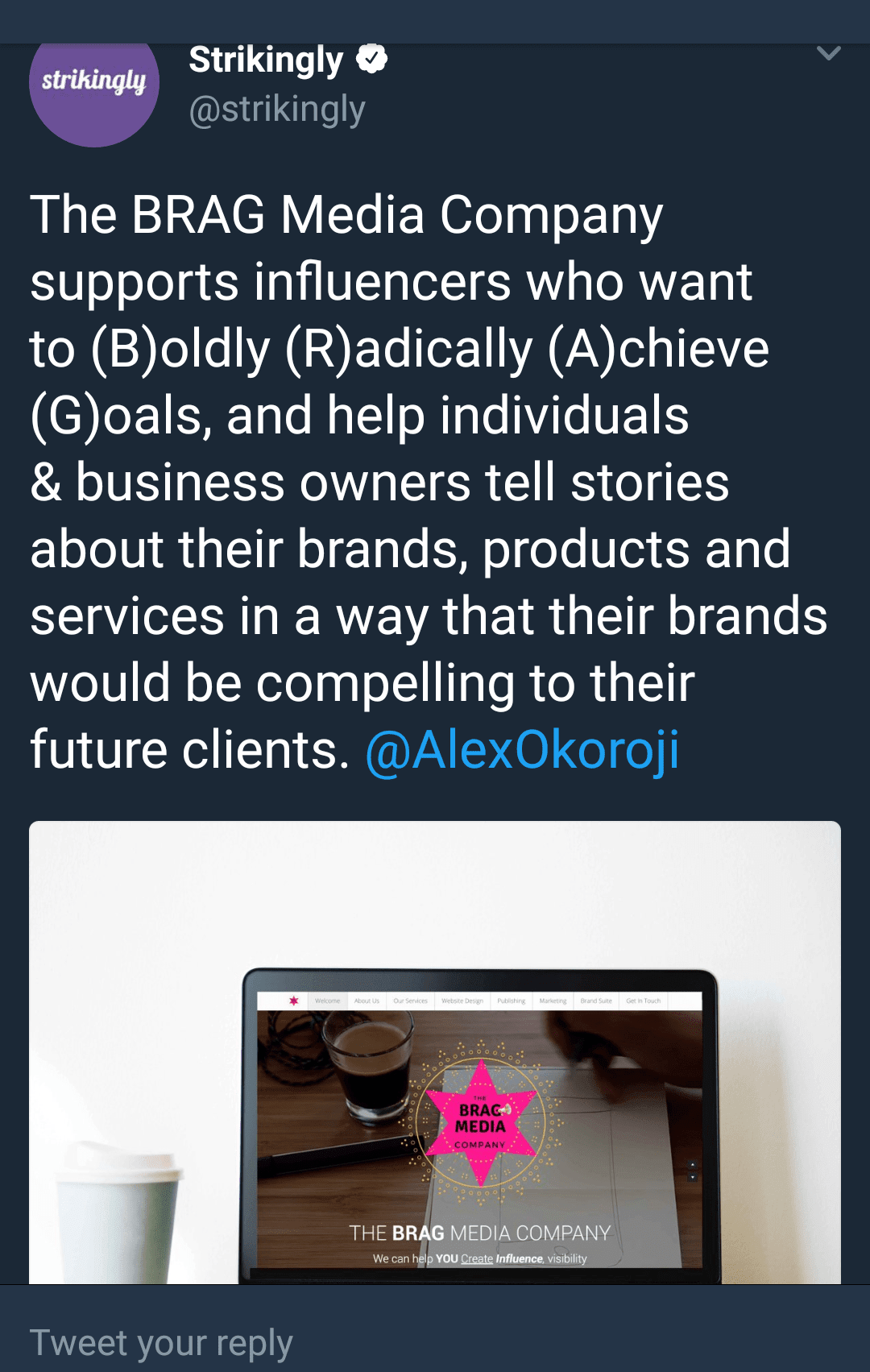Viewport: 870px width, 1372px height.
Task: Tap THE BRAG MEDIA COMPANY heading in image
Action: pos(480,1233)
